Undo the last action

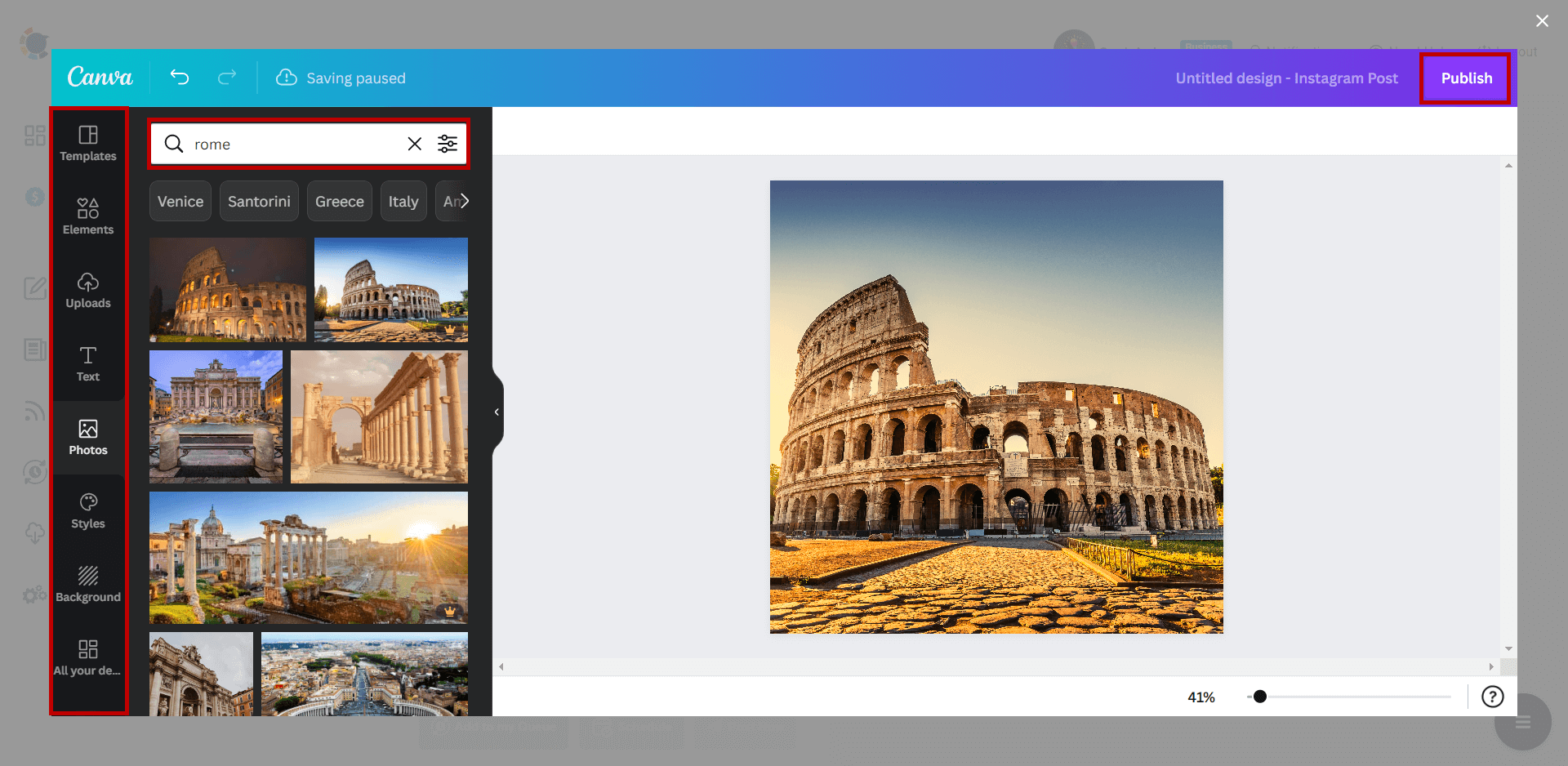(180, 78)
